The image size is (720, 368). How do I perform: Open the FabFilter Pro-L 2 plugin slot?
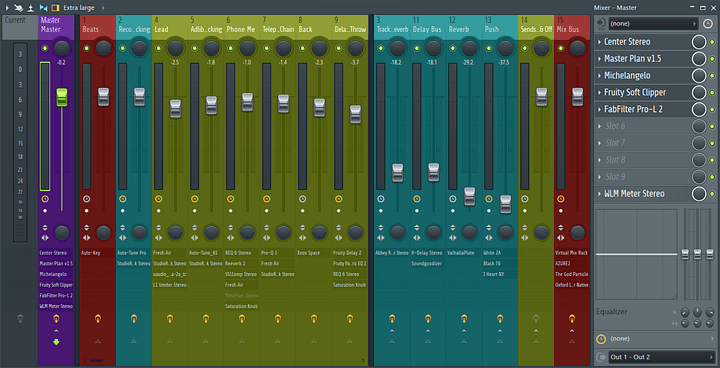click(x=643, y=109)
